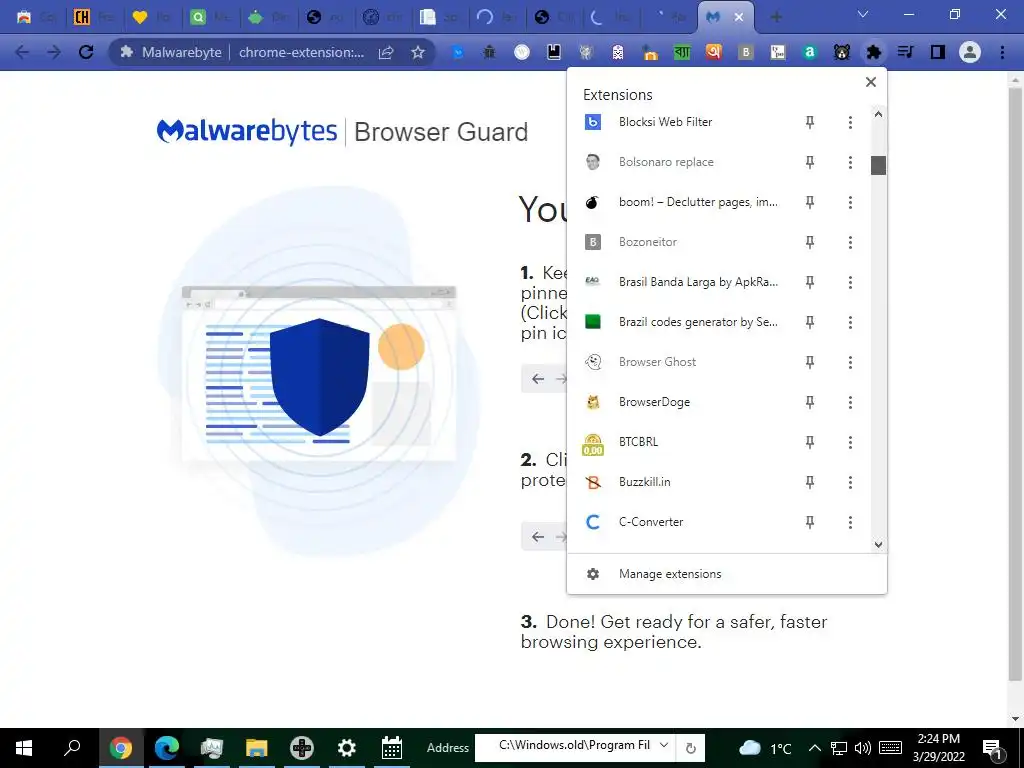Screen dimensions: 1024x768
Task: Open the Chrome three-dot main menu
Action: (1002, 52)
